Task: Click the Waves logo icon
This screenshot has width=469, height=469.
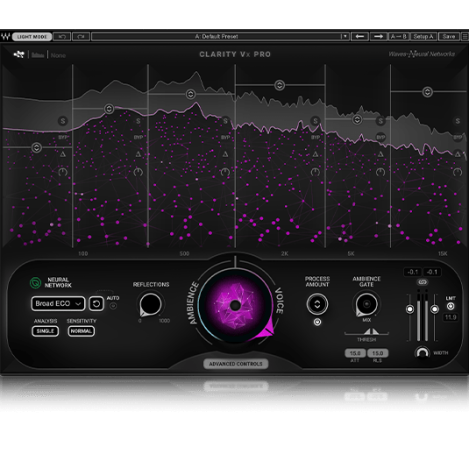Action: [6, 36]
